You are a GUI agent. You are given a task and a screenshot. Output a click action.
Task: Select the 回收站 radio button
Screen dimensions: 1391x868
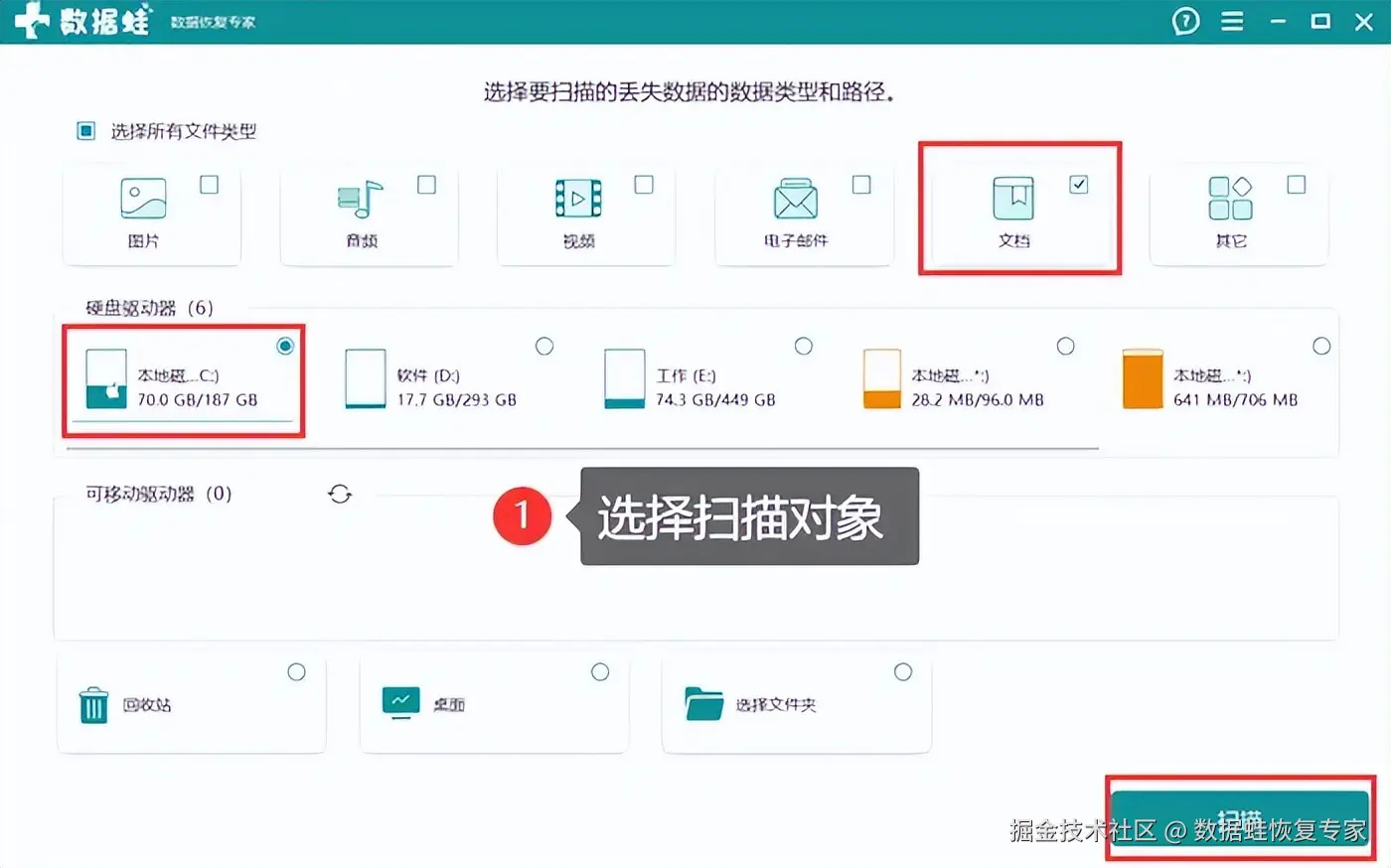pyautogui.click(x=296, y=672)
